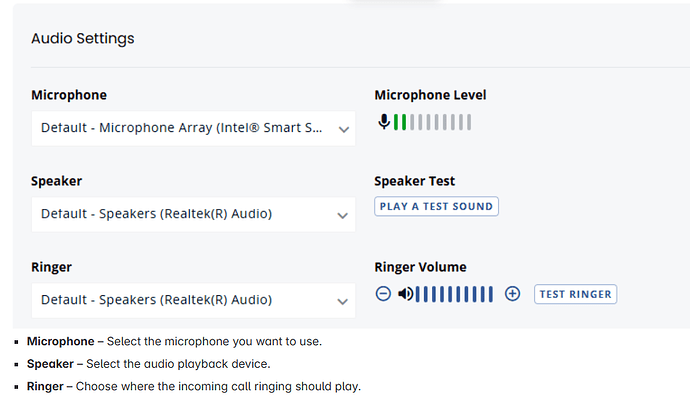Click the Speaker dropdown chevron arrow
Screen dimensions: 690x398
pos(343,215)
